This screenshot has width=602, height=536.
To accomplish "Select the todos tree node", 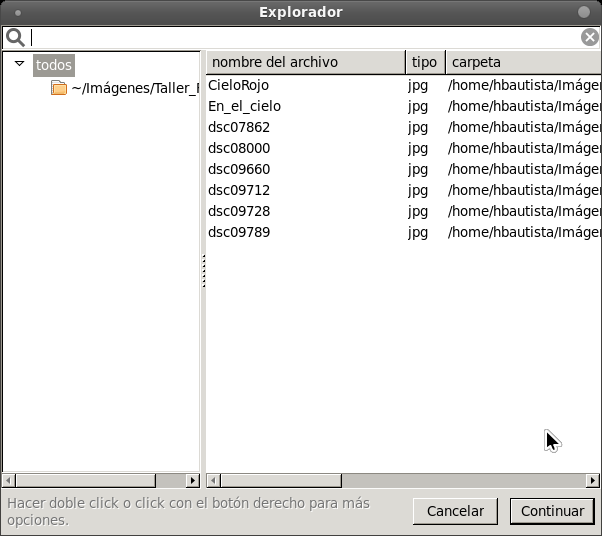I will 54,65.
